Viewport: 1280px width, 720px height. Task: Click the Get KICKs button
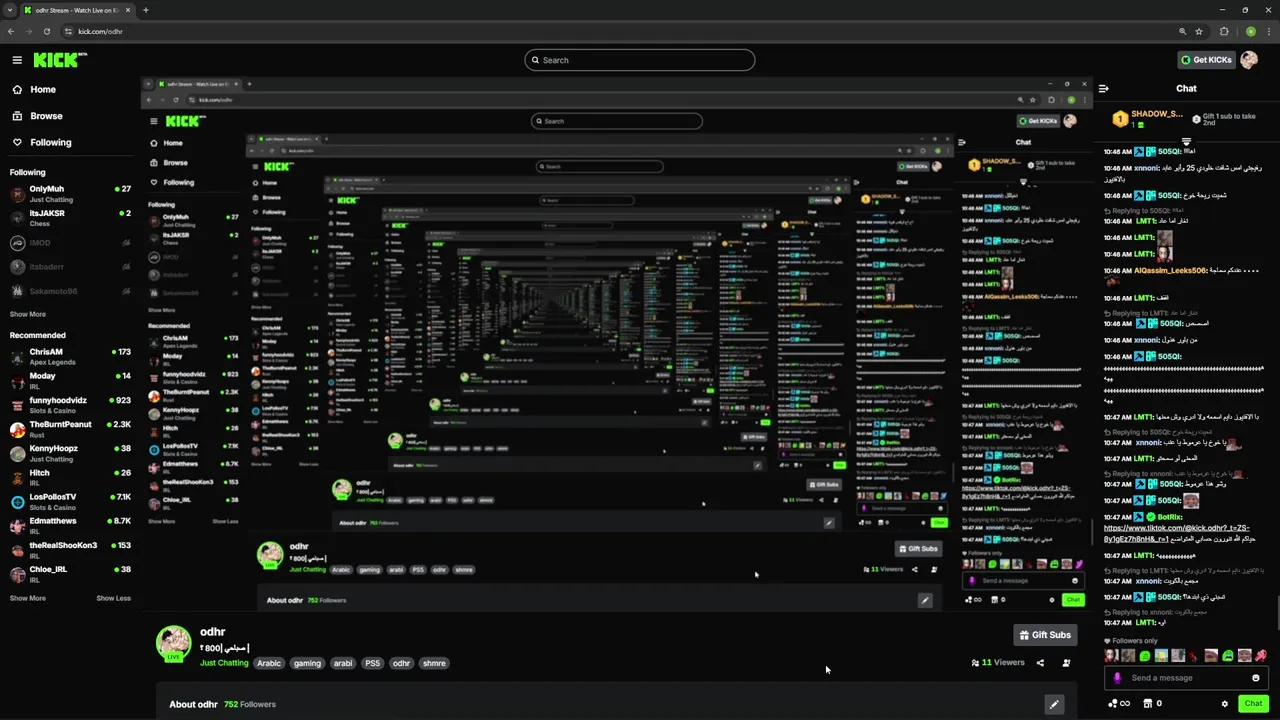point(1206,60)
